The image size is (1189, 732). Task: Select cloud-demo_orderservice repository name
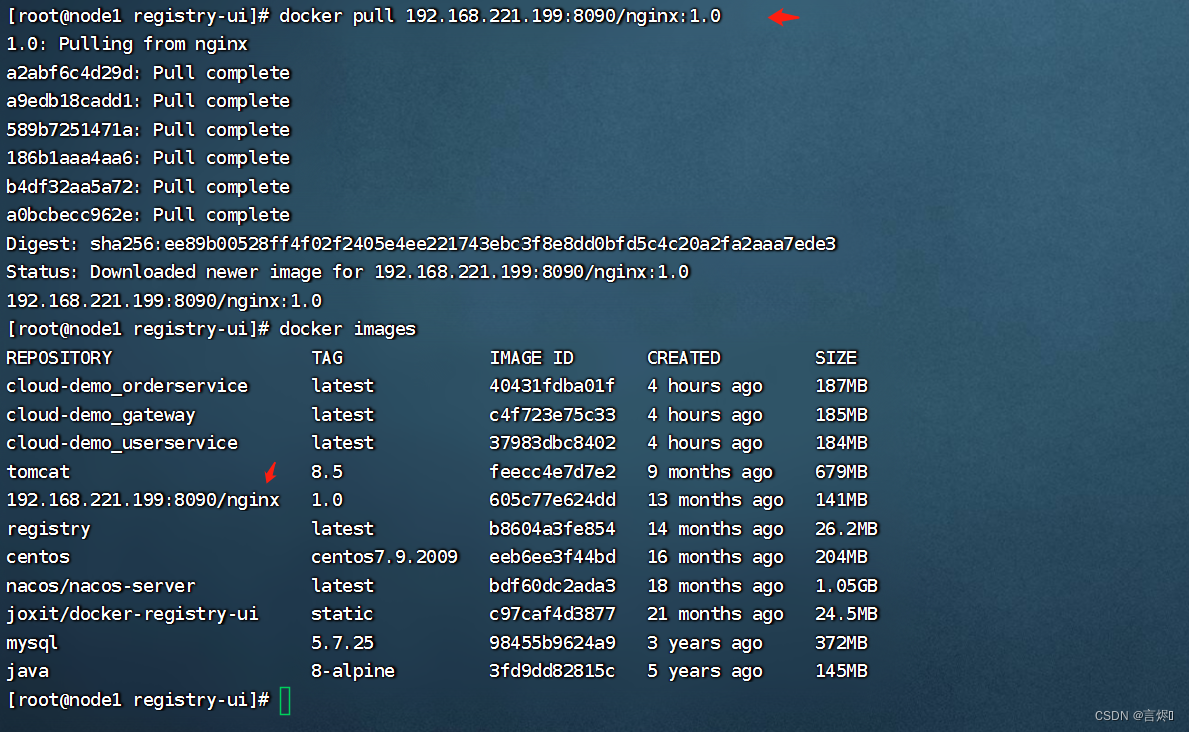[x=127, y=385]
